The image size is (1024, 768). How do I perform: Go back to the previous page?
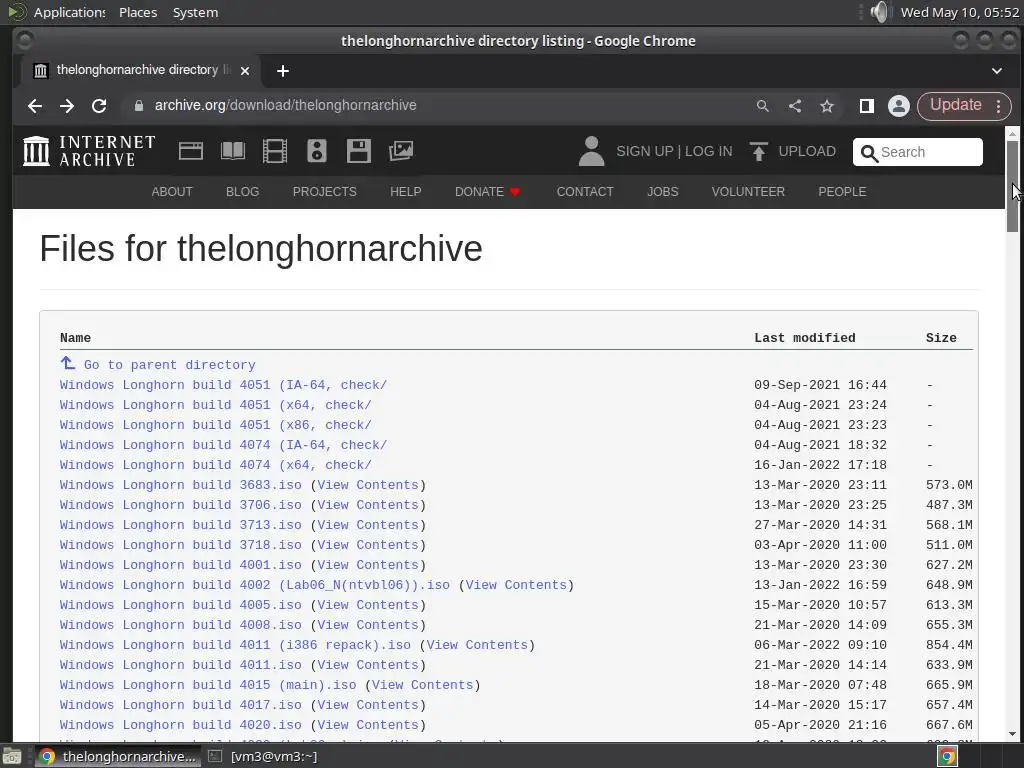(x=35, y=106)
